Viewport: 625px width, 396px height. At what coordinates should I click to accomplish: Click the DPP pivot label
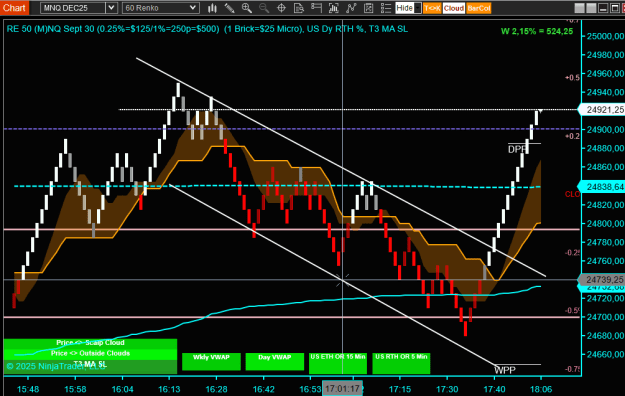[x=517, y=150]
